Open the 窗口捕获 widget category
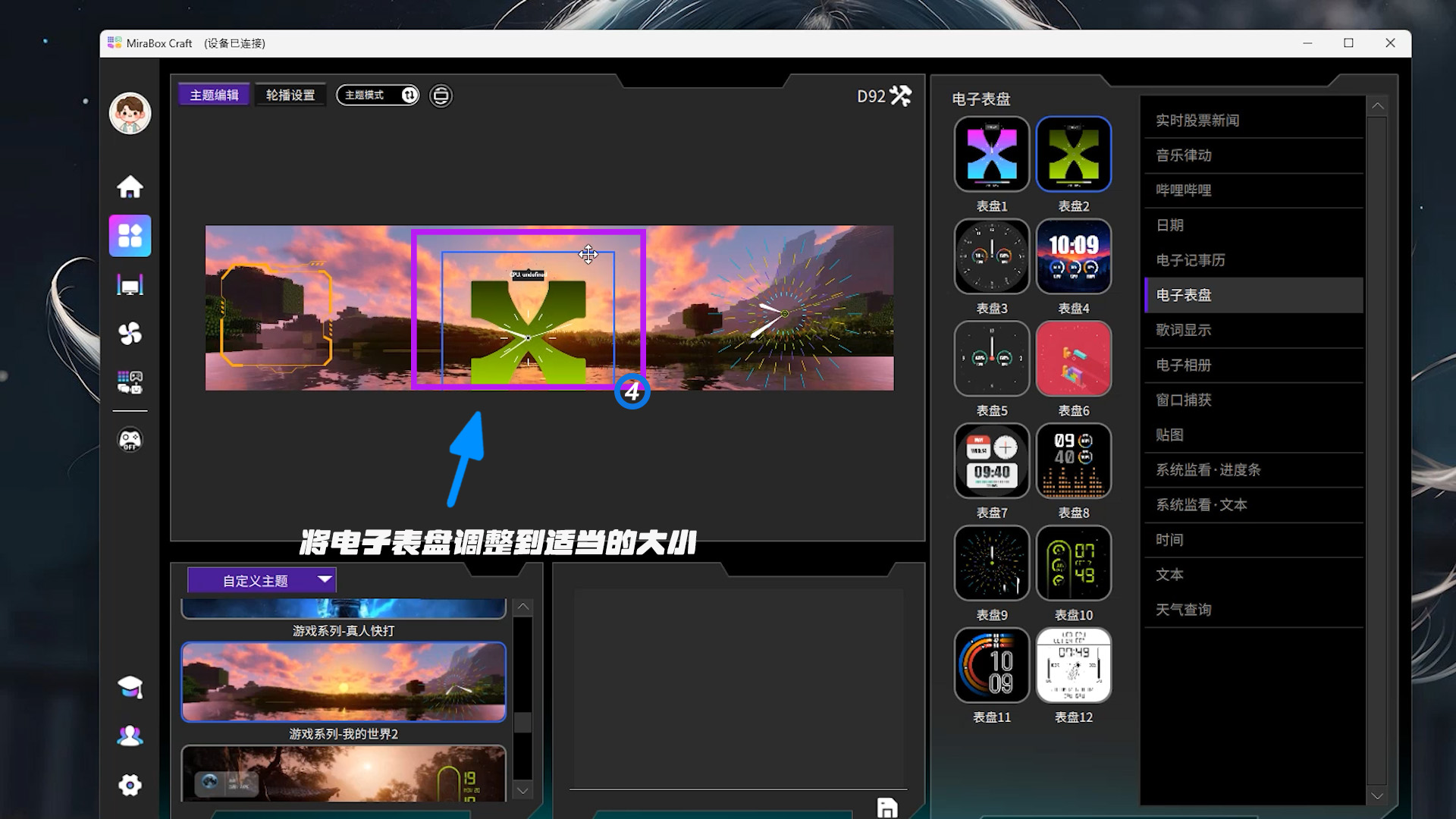1456x819 pixels. 1254,400
